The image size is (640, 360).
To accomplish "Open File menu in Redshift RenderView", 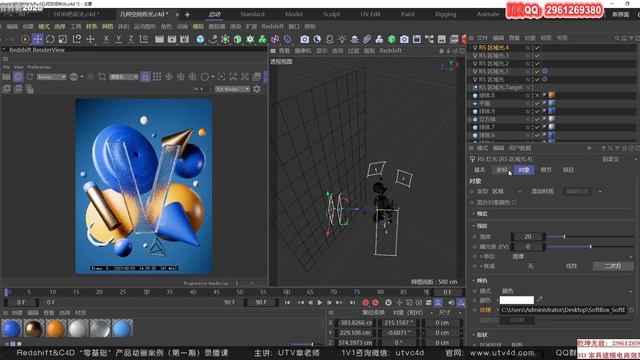I will point(6,67).
